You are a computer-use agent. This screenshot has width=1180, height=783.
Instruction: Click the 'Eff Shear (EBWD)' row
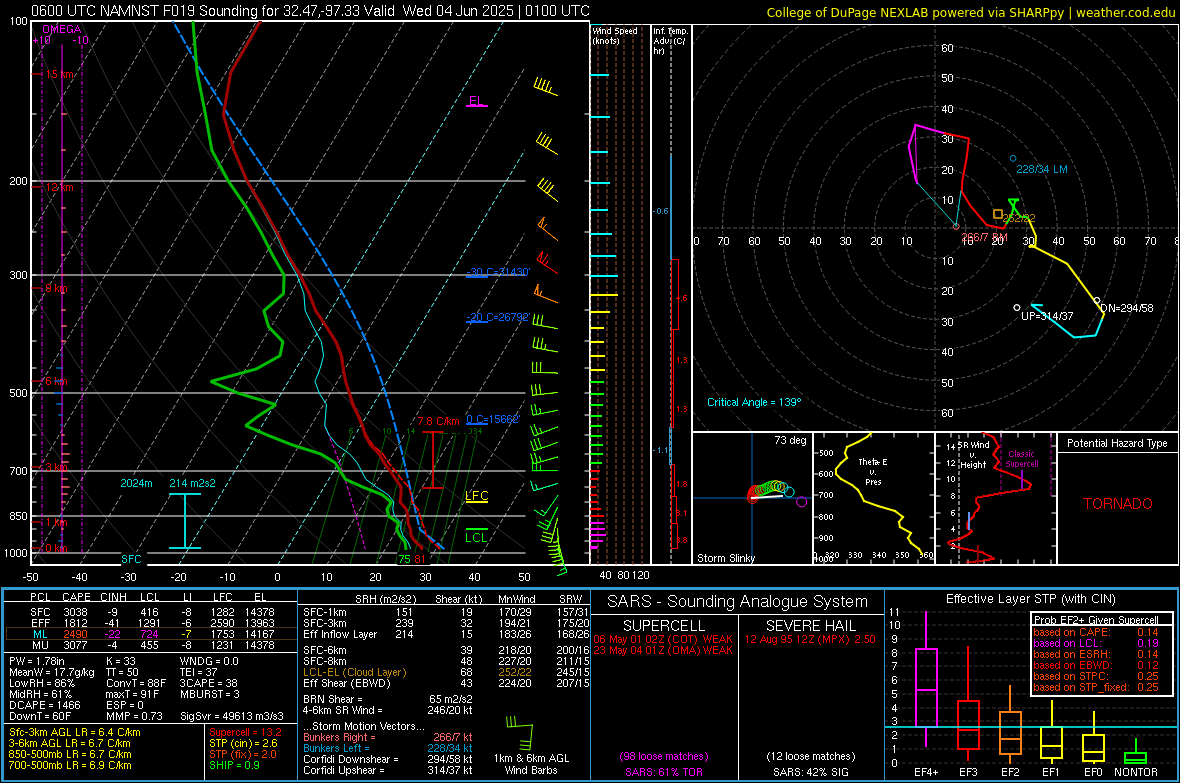[x=446, y=684]
